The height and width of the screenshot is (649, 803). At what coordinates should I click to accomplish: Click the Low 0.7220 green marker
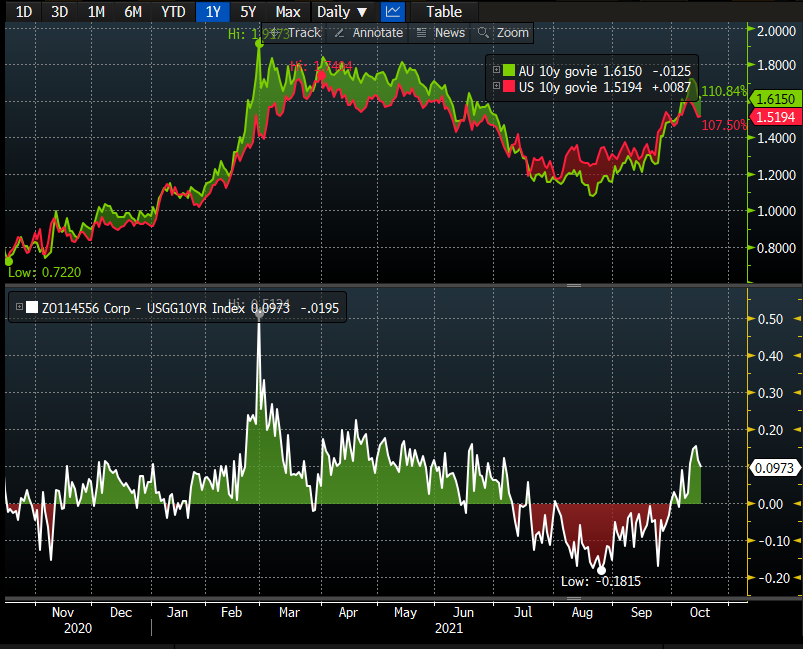9,261
